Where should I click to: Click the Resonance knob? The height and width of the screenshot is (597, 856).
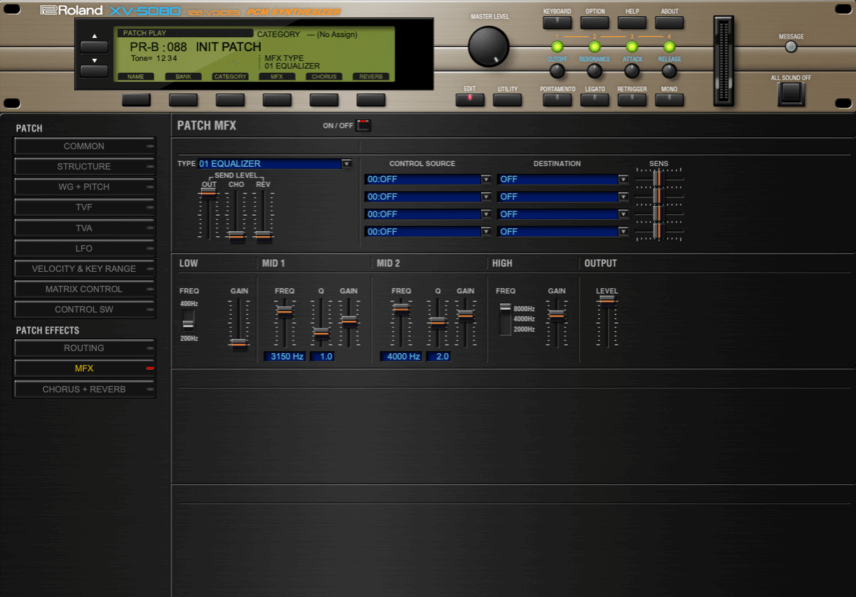point(594,70)
